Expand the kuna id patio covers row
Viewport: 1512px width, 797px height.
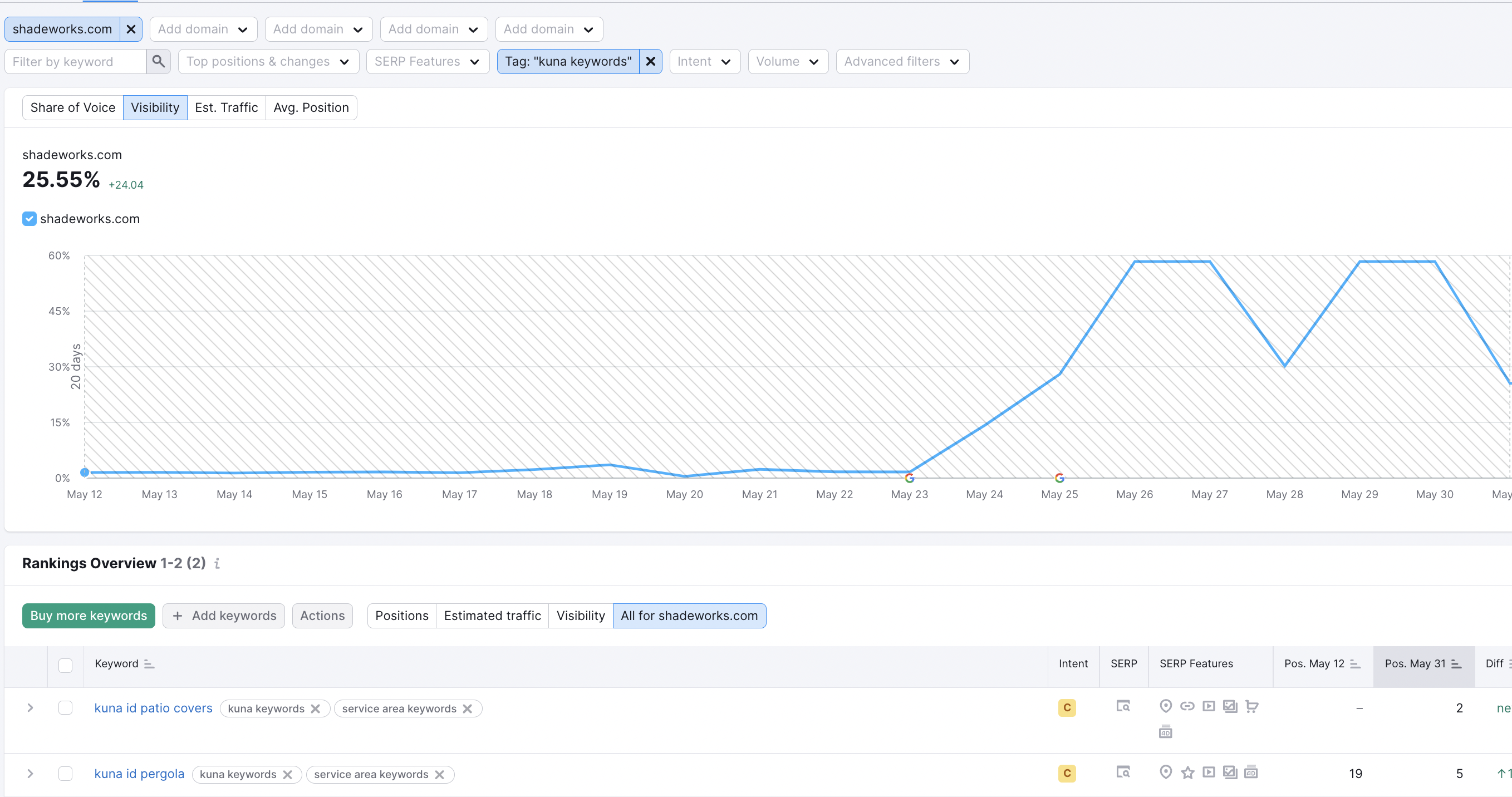(x=30, y=708)
